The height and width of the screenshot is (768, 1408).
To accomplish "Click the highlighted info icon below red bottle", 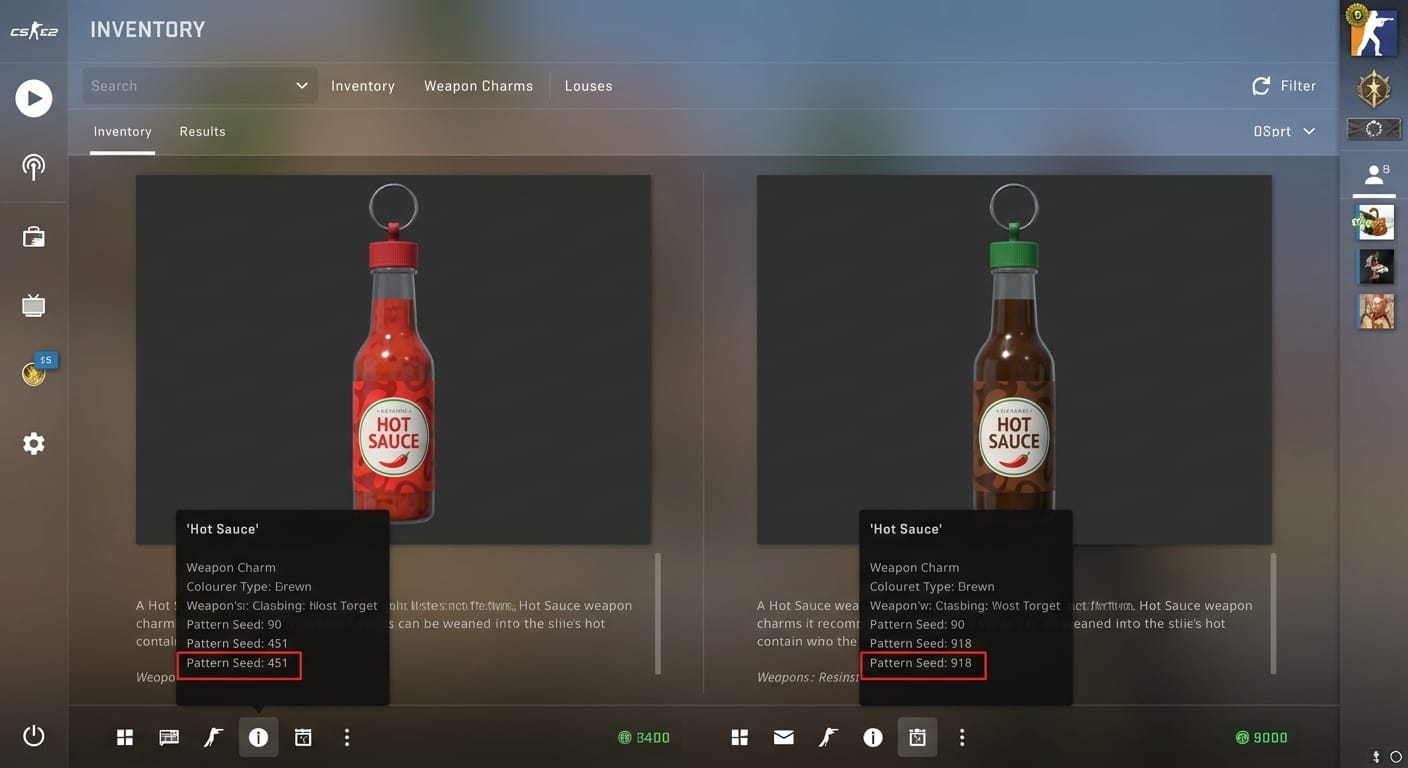I will click(x=258, y=738).
